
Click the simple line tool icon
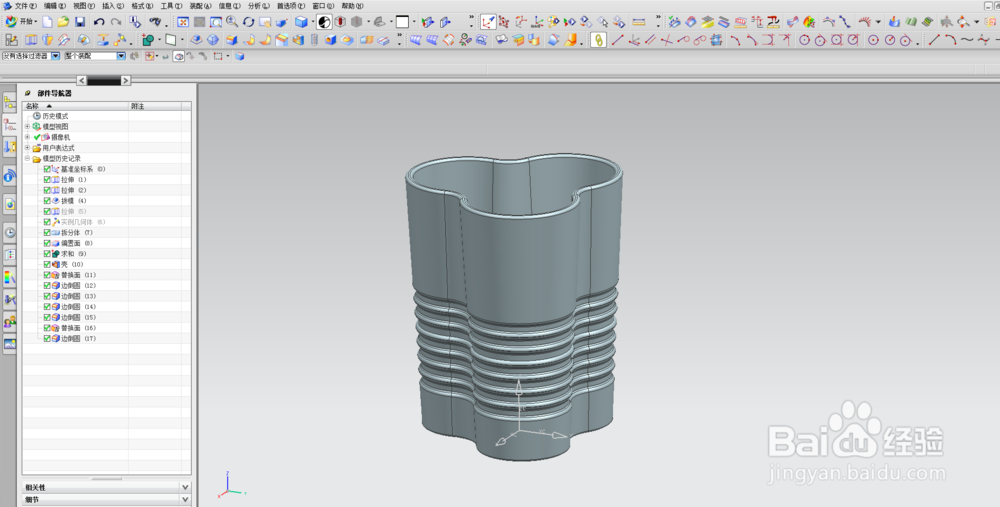pyautogui.click(x=617, y=40)
